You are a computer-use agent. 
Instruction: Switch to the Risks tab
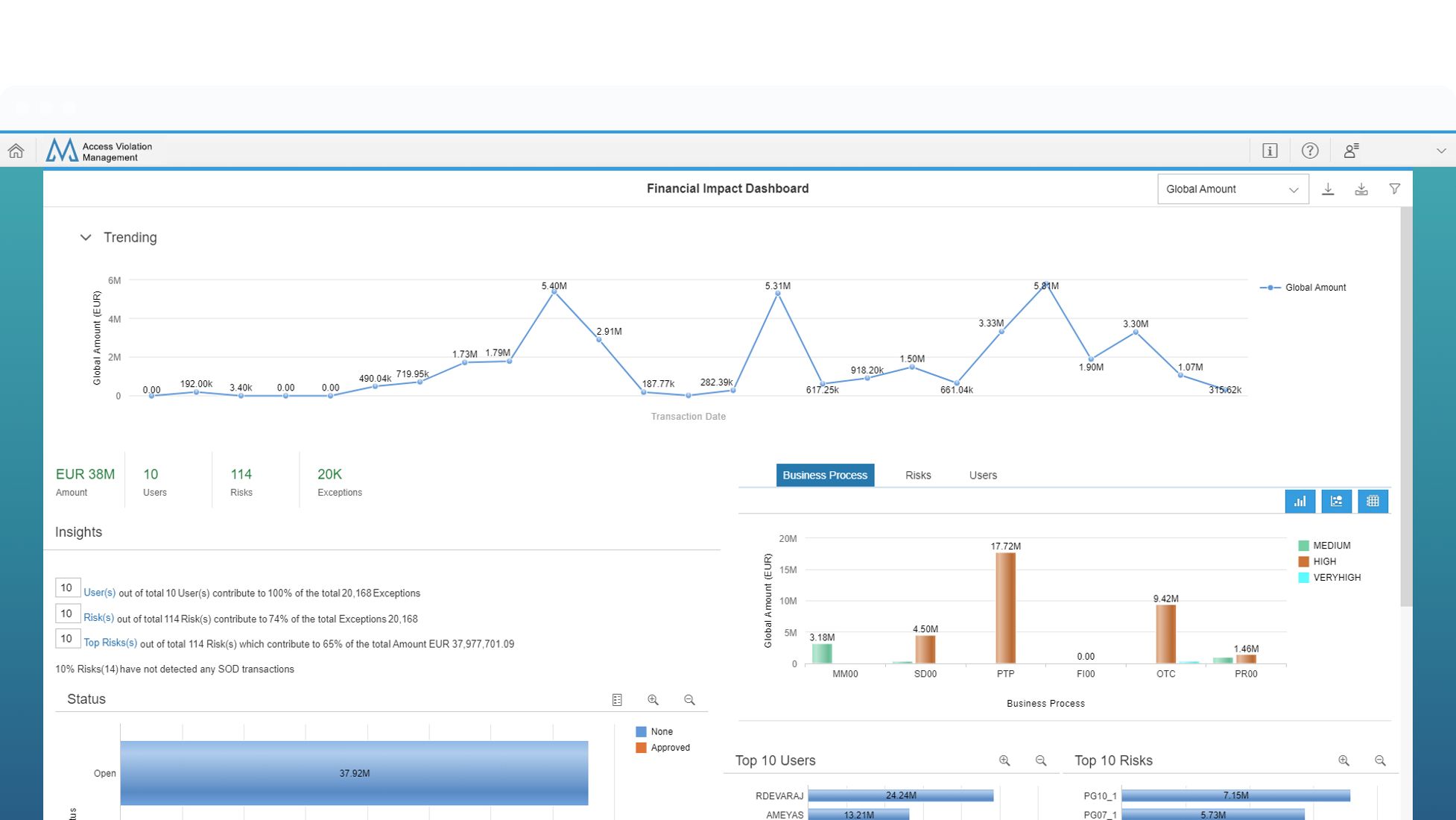pyautogui.click(x=918, y=476)
